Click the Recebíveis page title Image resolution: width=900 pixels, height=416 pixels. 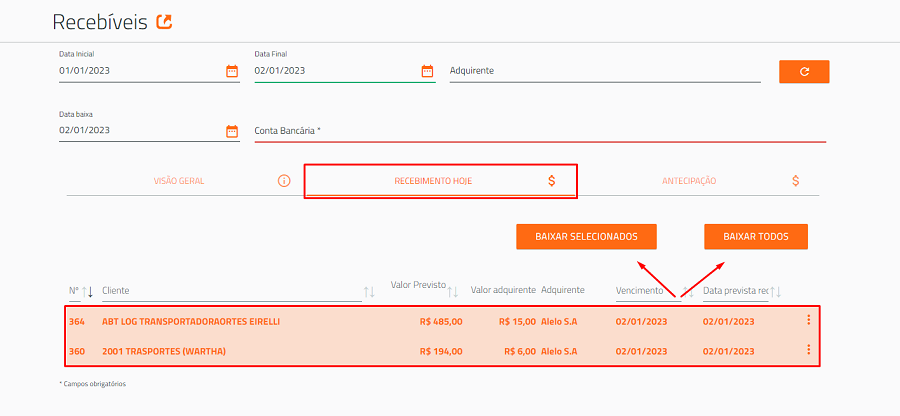(100, 22)
